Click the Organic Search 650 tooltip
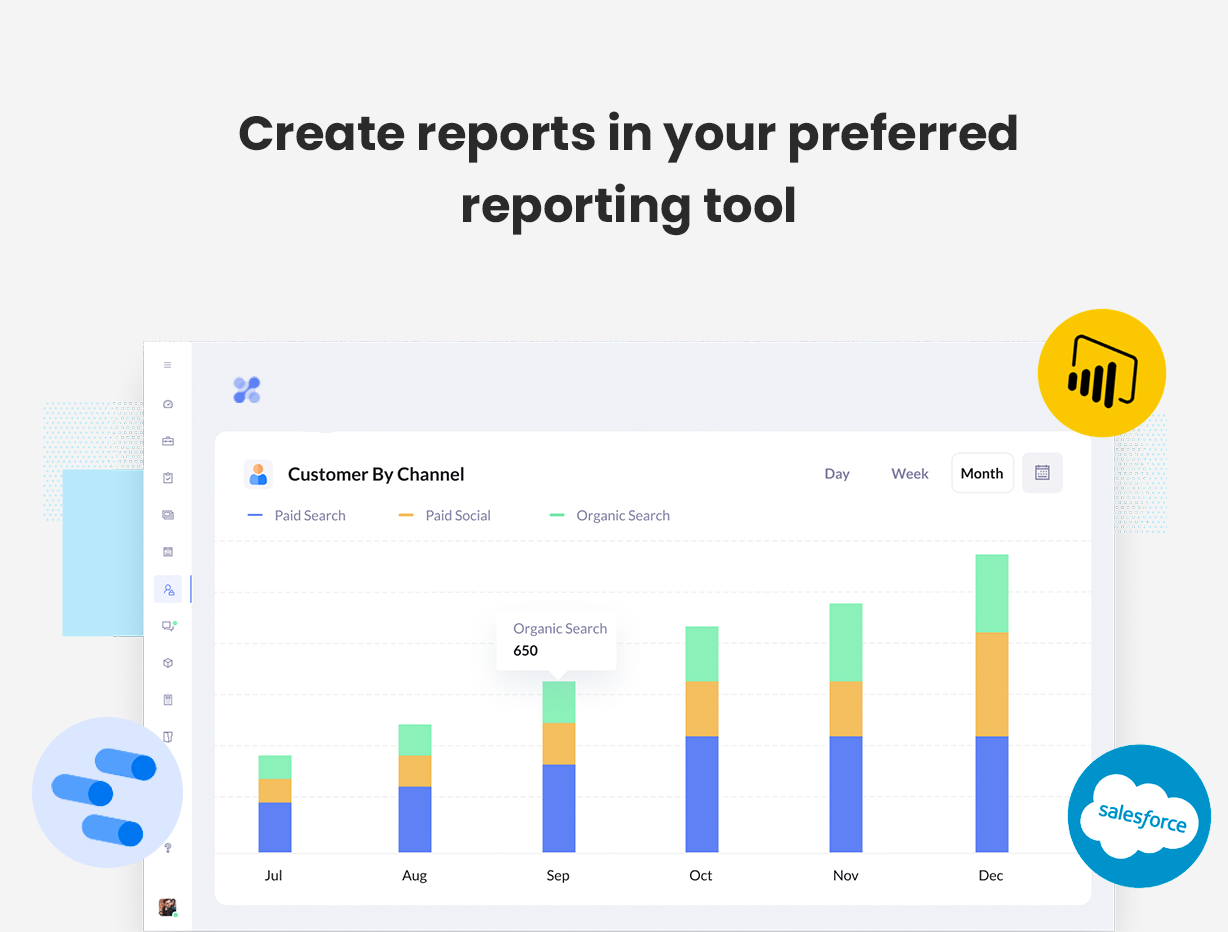The image size is (1228, 932). 557,640
